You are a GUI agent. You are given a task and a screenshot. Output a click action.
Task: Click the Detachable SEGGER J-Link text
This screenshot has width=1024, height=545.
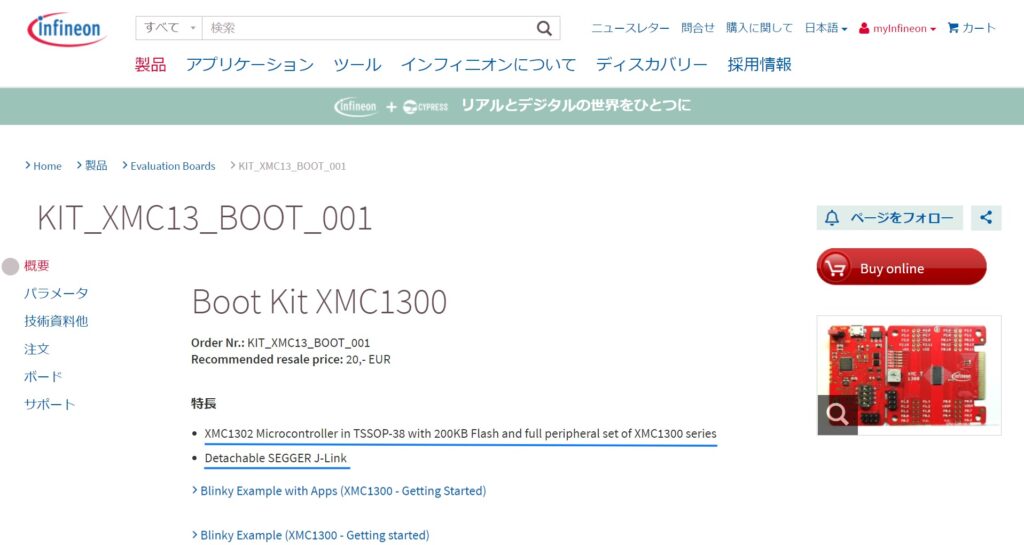point(276,458)
